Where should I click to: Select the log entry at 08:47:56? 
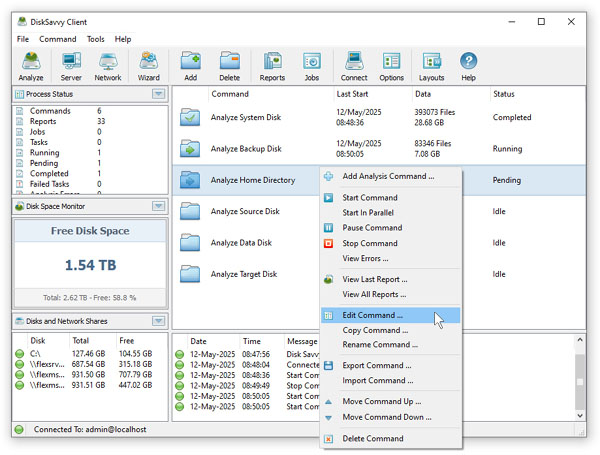point(247,354)
